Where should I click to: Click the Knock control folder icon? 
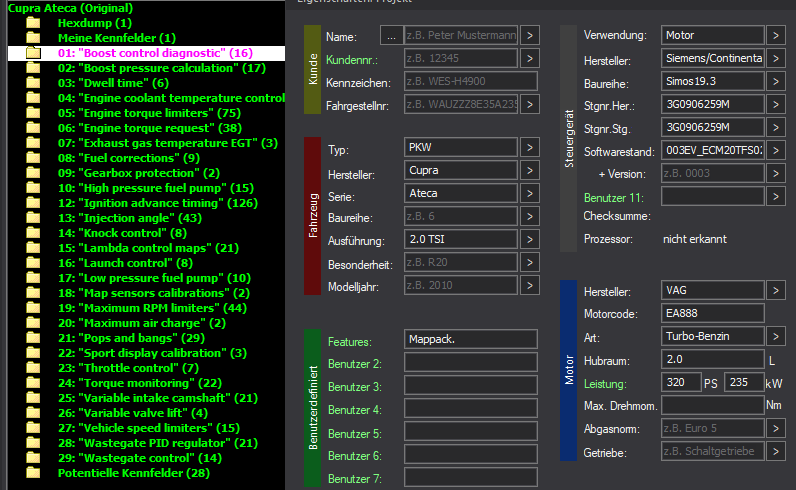(34, 233)
